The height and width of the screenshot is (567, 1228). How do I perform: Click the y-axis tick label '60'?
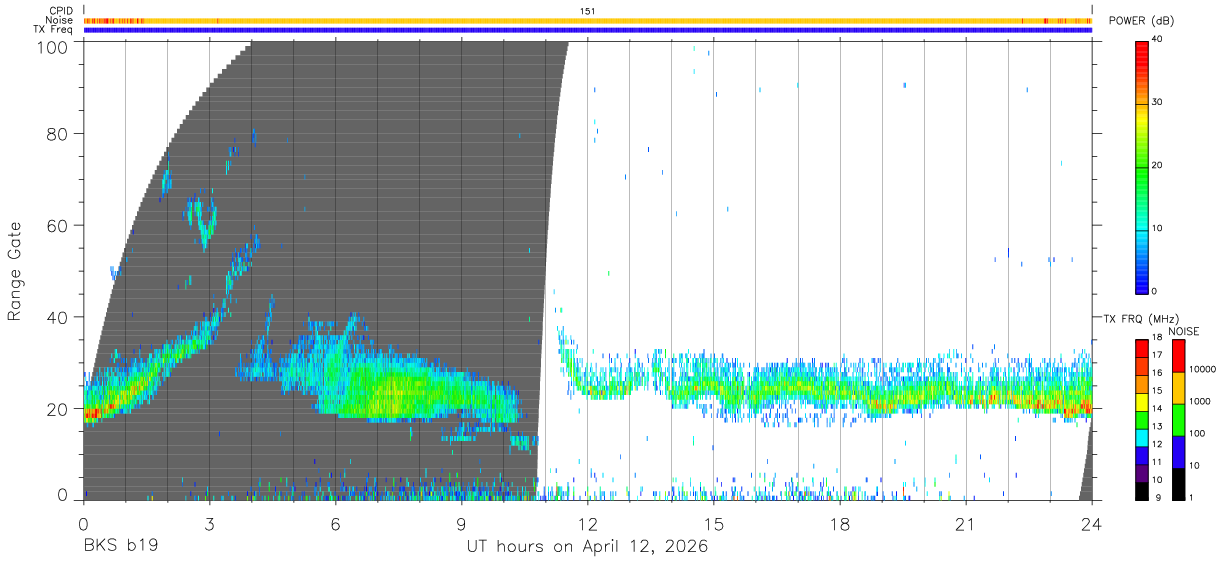tap(56, 225)
